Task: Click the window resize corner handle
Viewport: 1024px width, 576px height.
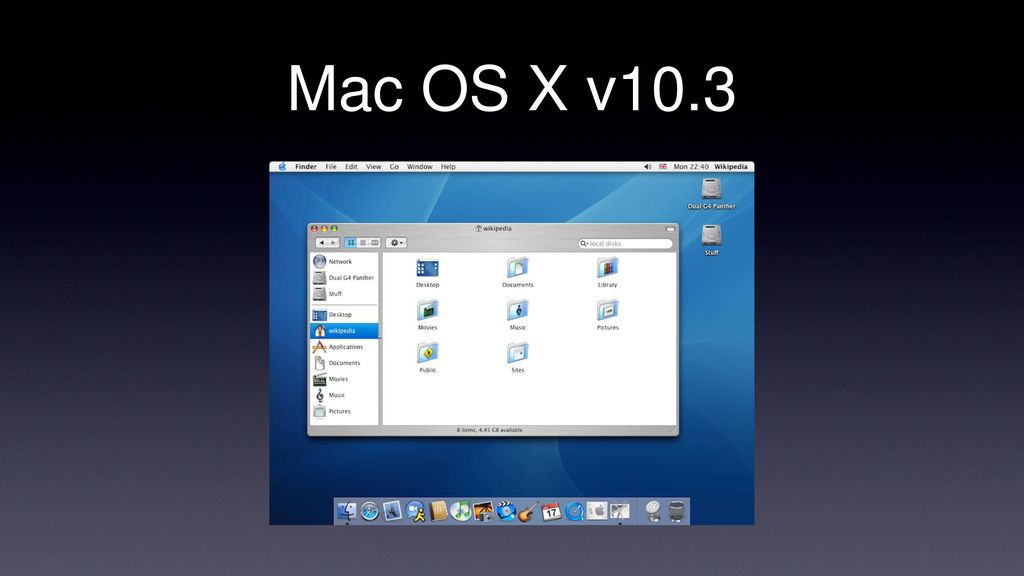Action: [x=674, y=431]
